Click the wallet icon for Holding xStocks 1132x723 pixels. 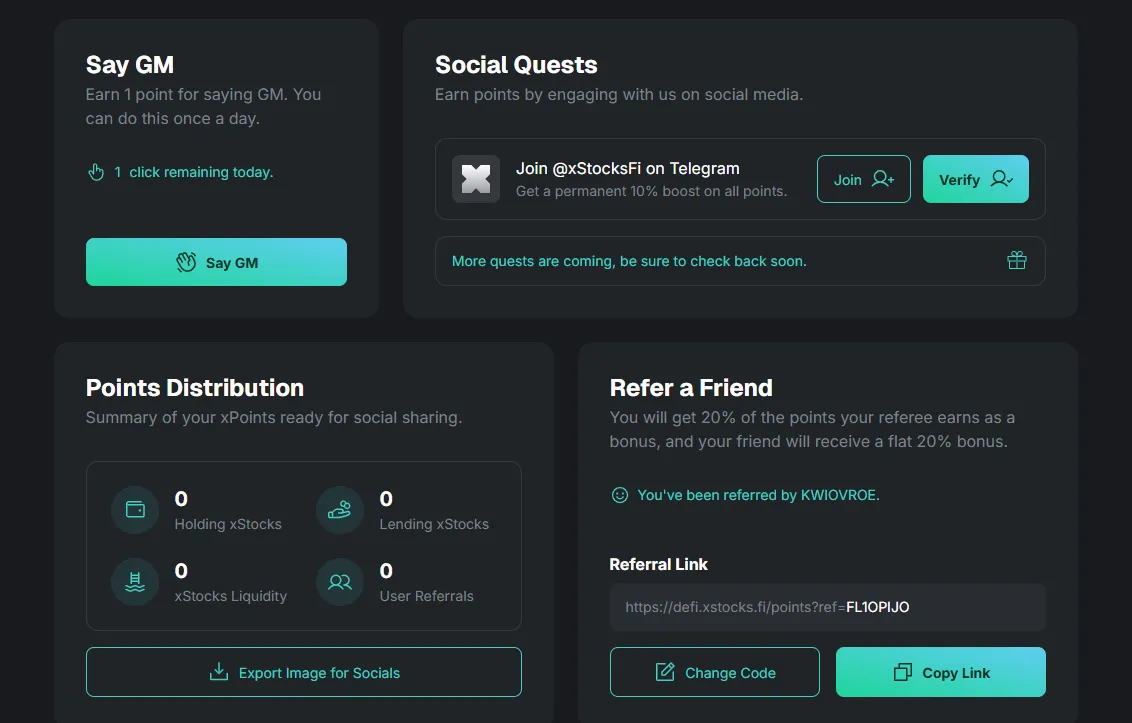135,510
